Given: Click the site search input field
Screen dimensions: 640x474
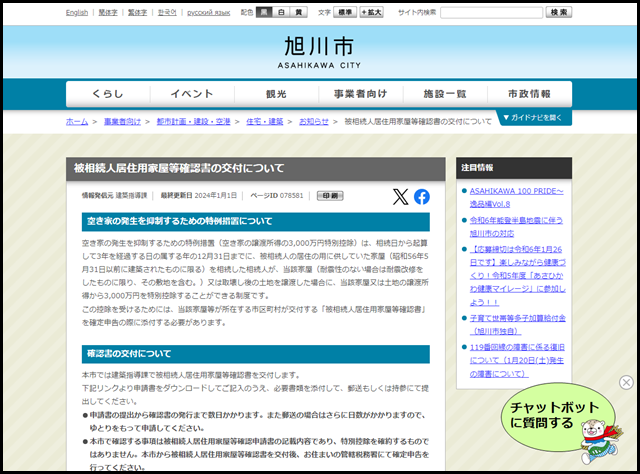Looking at the screenshot, I should [x=491, y=12].
